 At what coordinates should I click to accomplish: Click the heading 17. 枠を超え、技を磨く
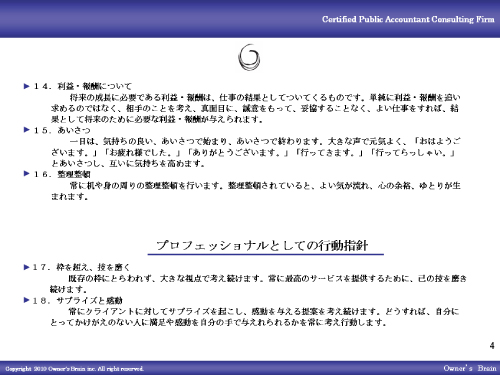81,267
